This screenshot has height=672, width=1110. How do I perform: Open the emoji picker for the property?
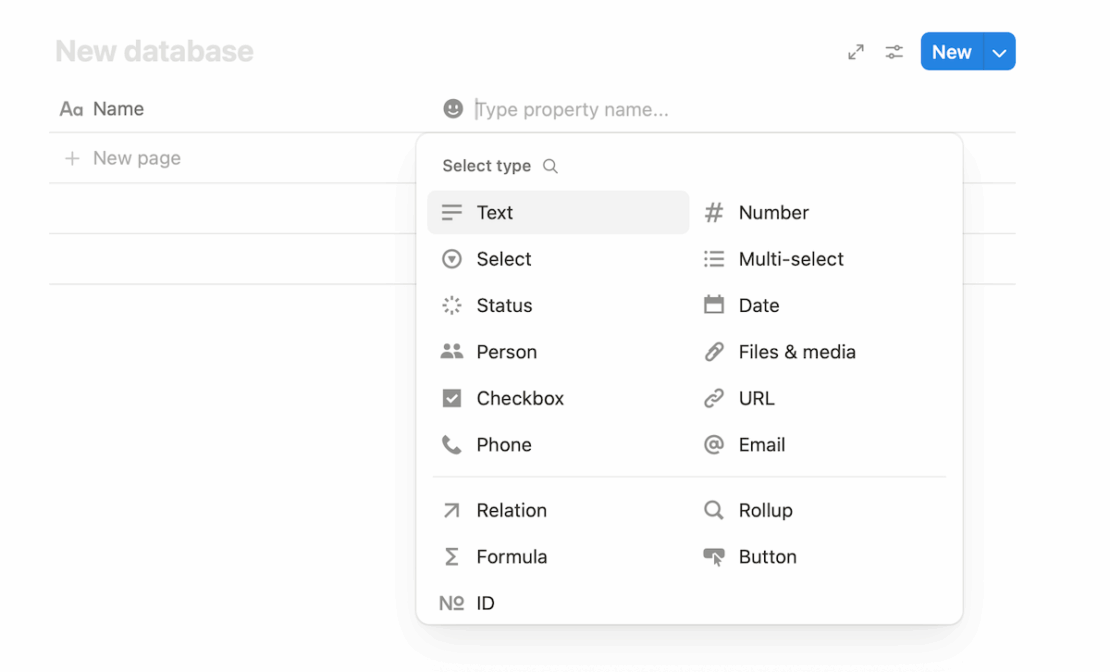click(x=453, y=108)
